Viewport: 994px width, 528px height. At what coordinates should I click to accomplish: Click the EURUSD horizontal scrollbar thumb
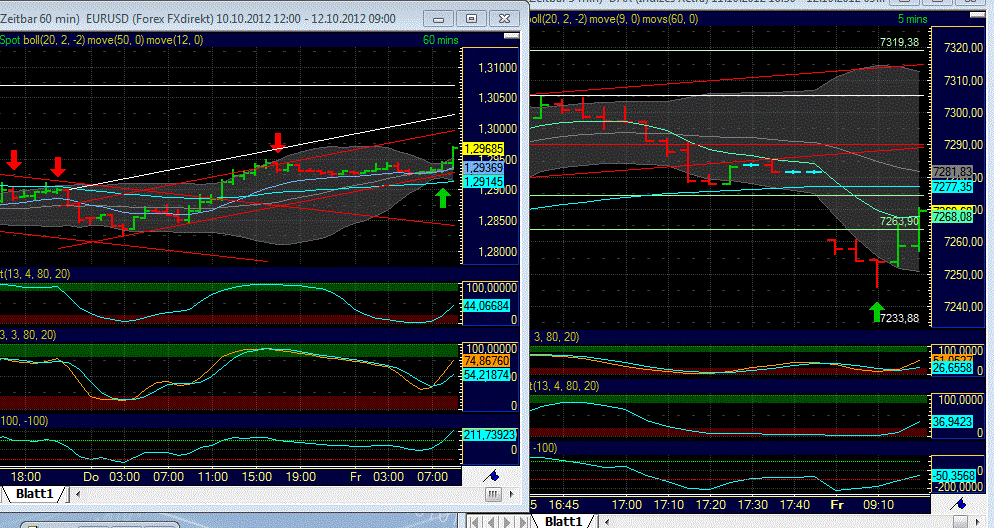click(x=493, y=494)
